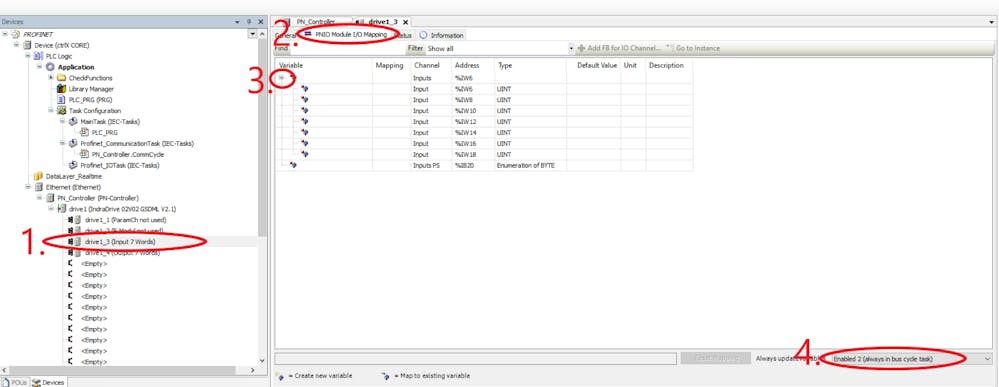Open the Information tab
999x387 pixels.
(442, 35)
